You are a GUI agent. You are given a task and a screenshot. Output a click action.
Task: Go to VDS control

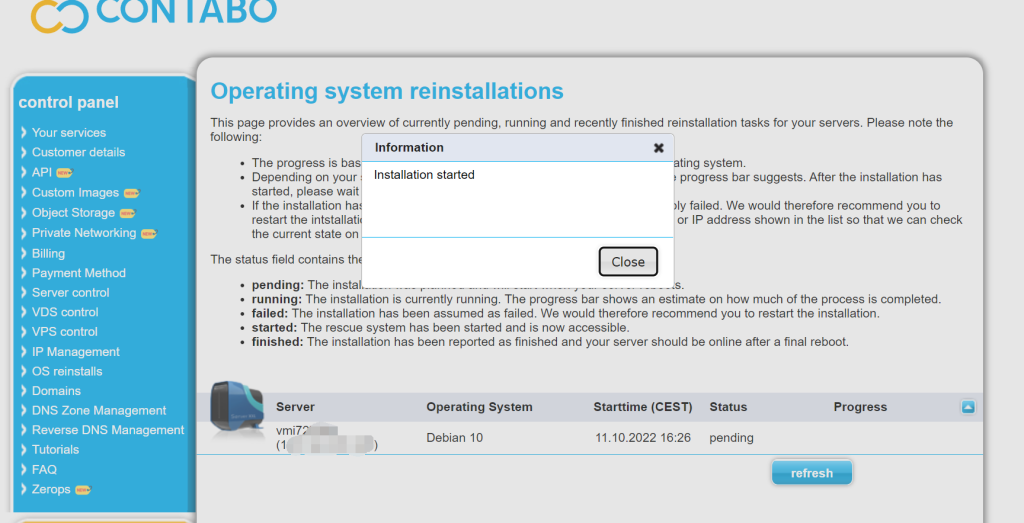pos(65,312)
